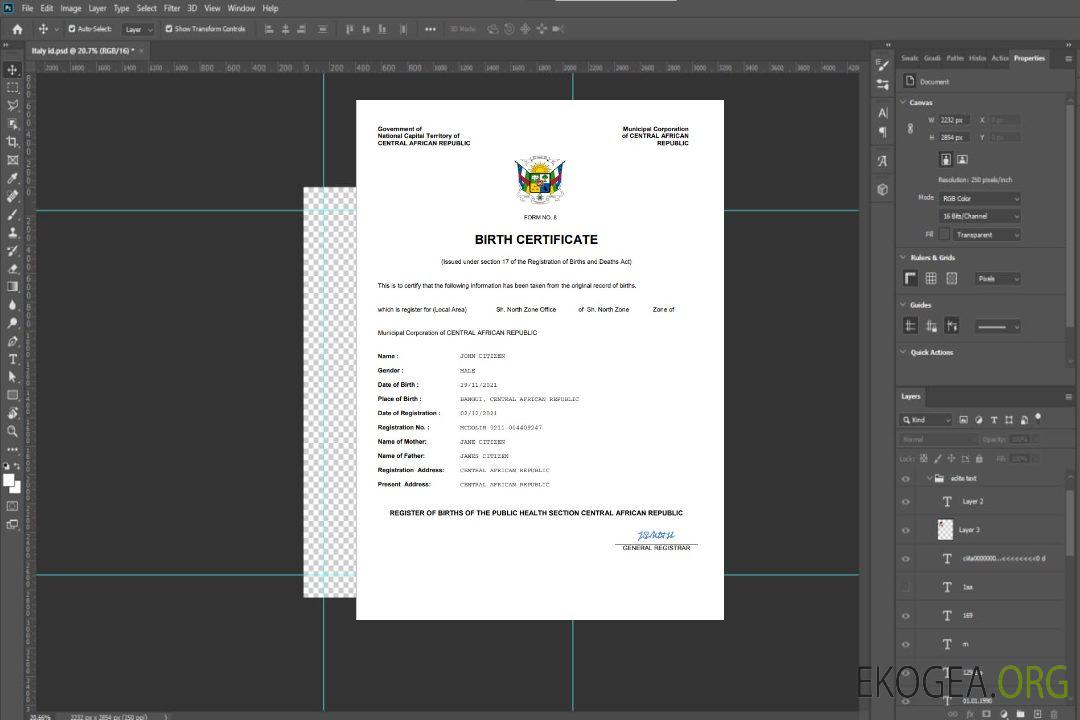
Task: Select the Eyedropper tool
Action: click(12, 178)
